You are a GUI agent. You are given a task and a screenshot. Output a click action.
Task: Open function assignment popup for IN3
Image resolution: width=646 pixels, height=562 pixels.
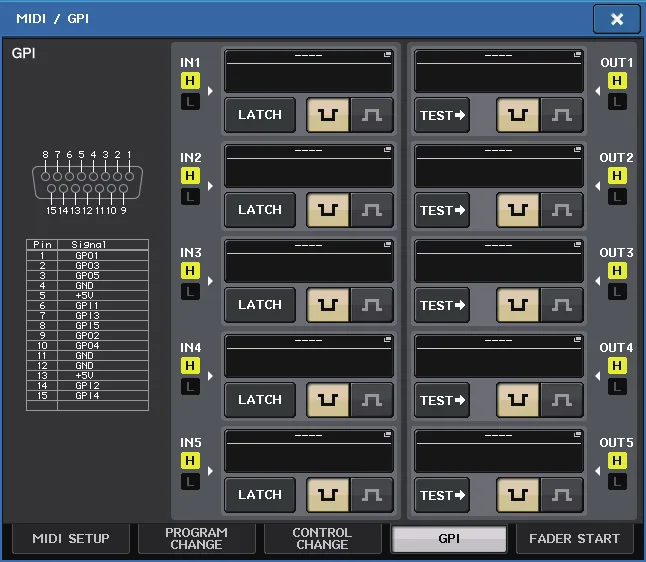(x=309, y=261)
